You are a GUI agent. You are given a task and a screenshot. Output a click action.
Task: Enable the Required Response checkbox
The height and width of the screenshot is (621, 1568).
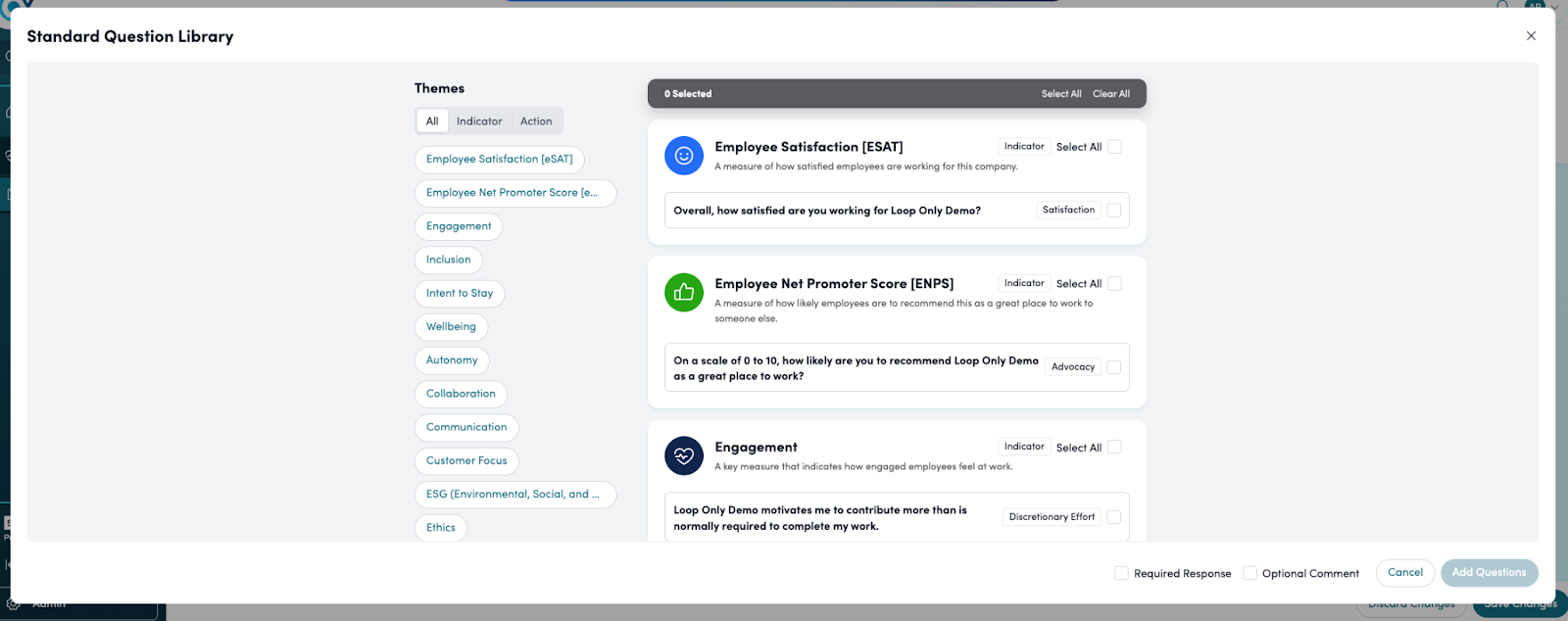point(1121,573)
